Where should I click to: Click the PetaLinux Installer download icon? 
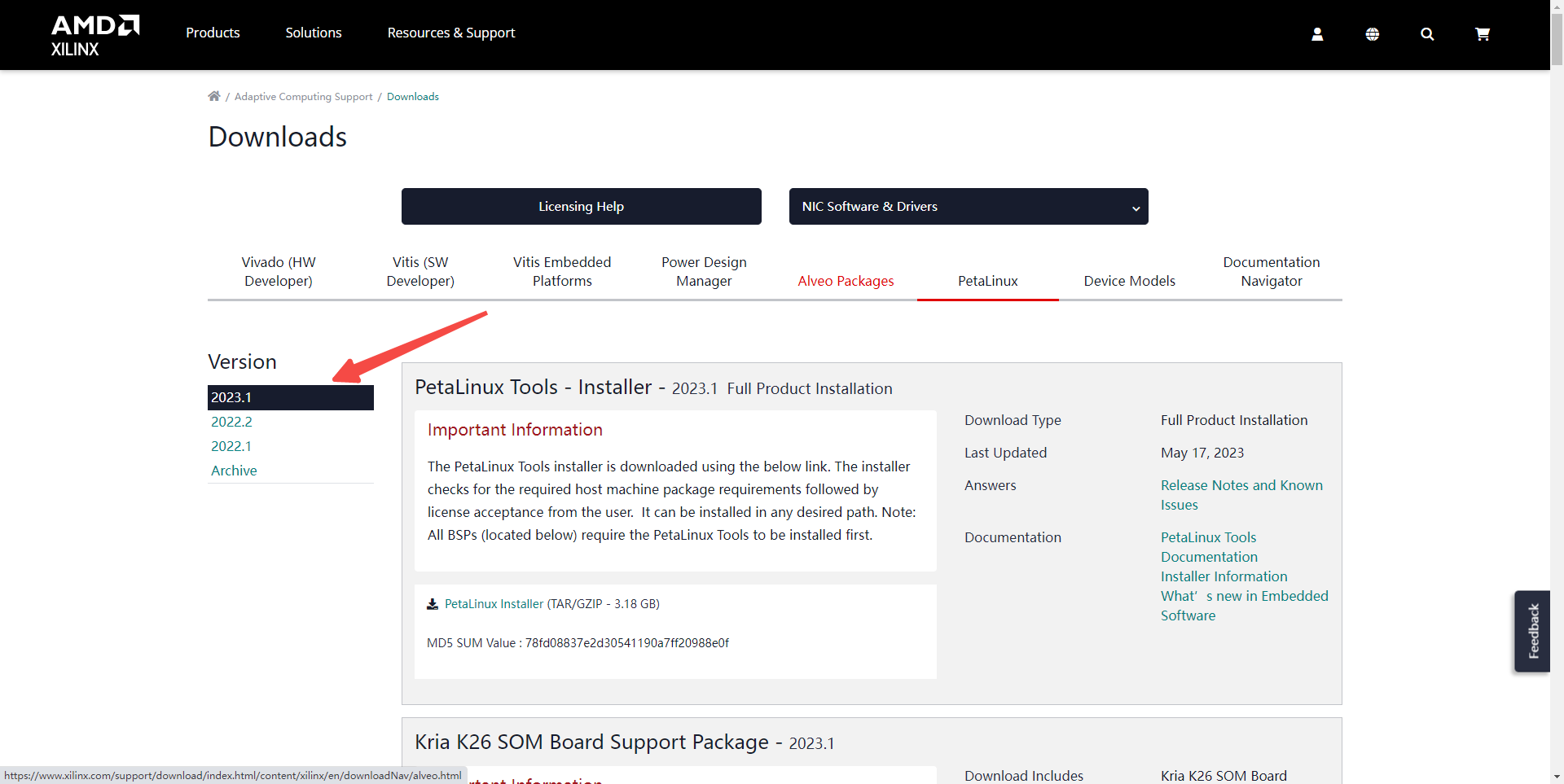click(x=433, y=604)
